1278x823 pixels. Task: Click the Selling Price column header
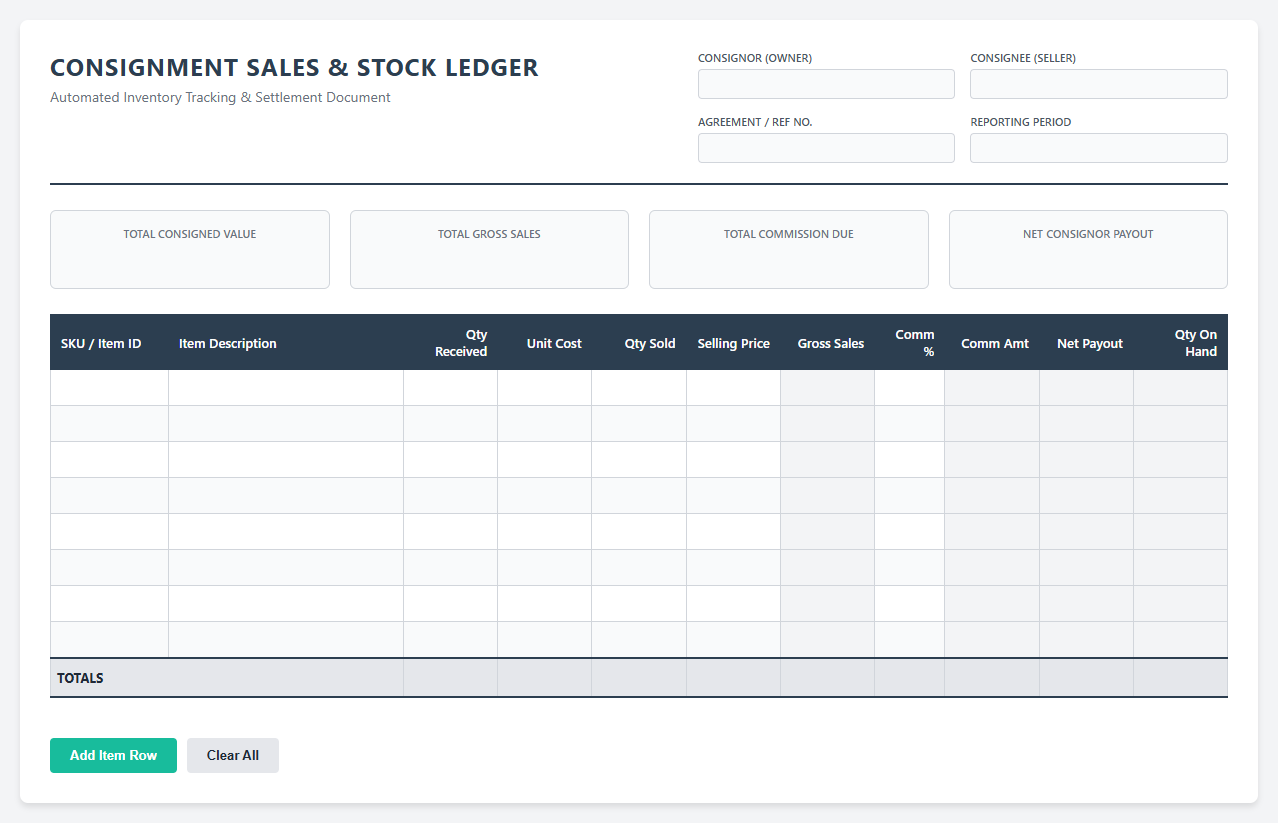coord(733,343)
